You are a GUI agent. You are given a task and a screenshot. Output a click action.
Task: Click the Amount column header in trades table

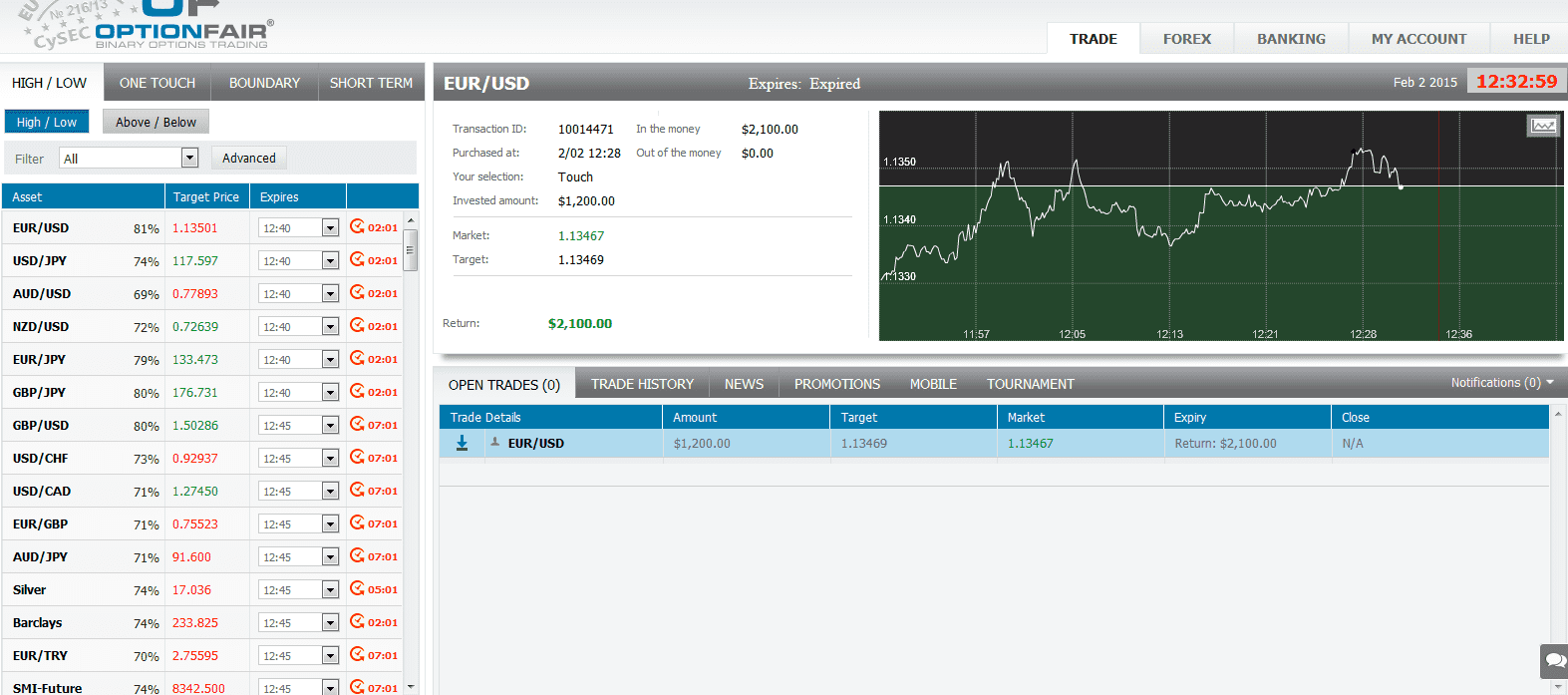click(x=747, y=417)
